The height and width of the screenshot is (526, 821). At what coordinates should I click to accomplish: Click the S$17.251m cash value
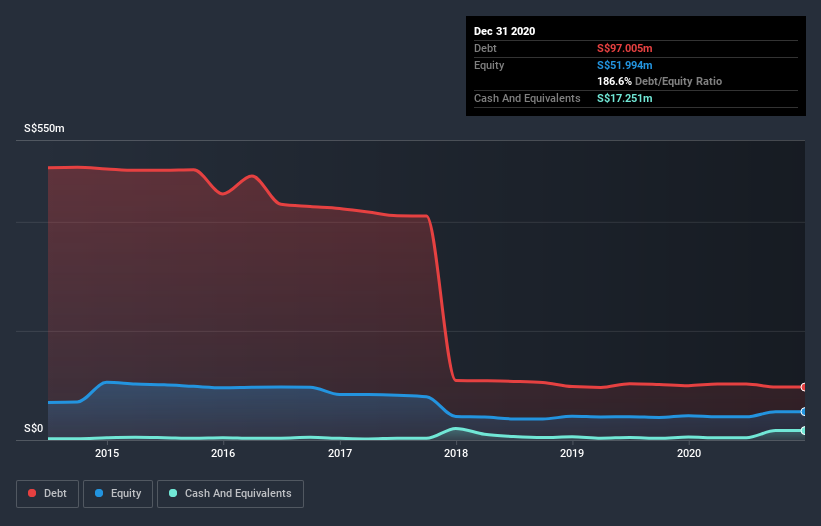[625, 98]
